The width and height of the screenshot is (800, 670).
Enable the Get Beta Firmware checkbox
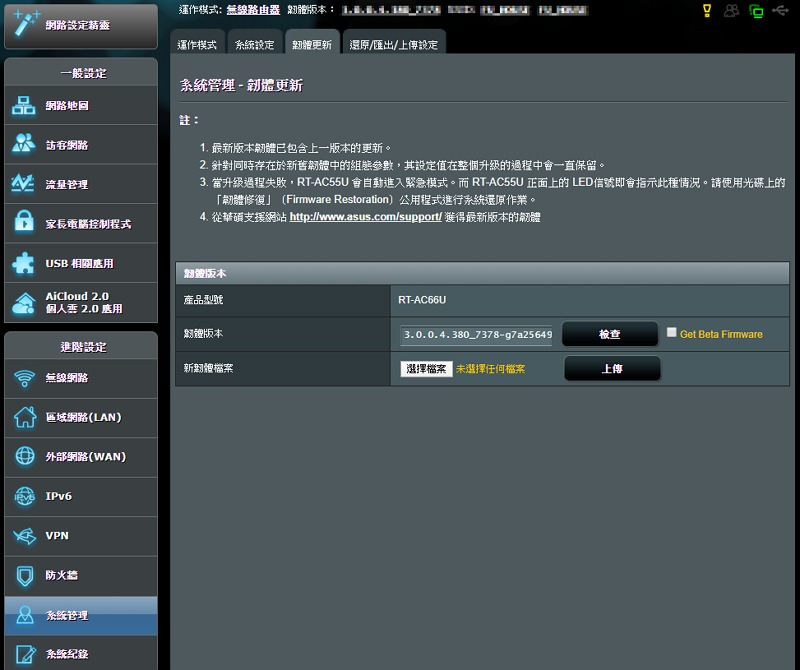pyautogui.click(x=674, y=334)
